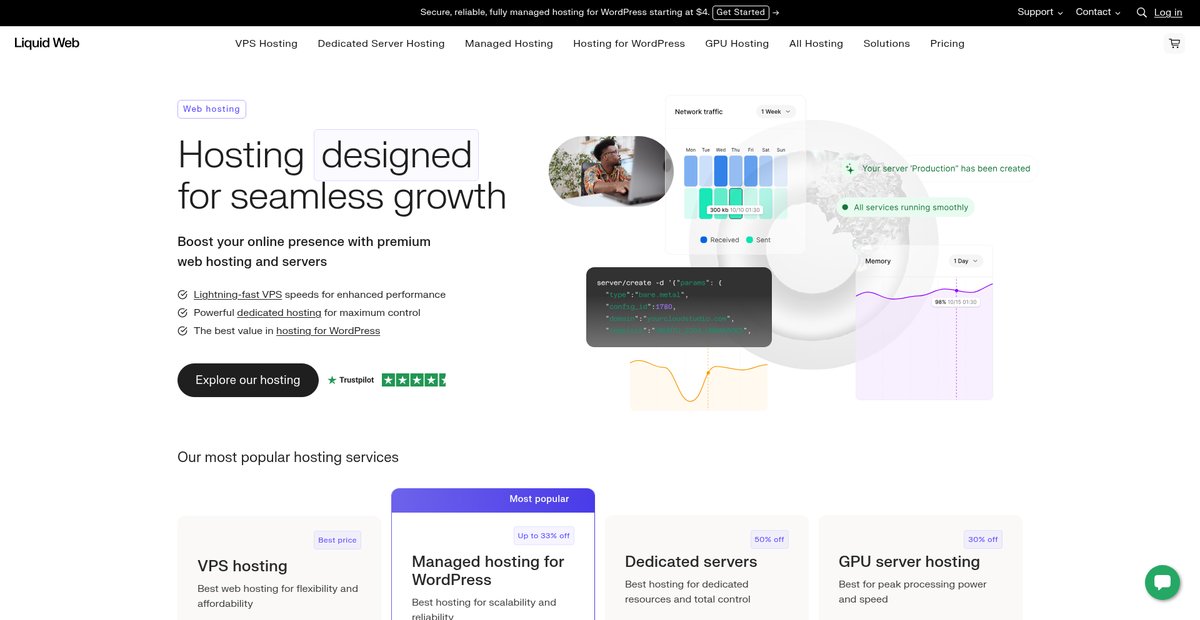
Task: Open GPU Hosting menu
Action: pyautogui.click(x=737, y=44)
